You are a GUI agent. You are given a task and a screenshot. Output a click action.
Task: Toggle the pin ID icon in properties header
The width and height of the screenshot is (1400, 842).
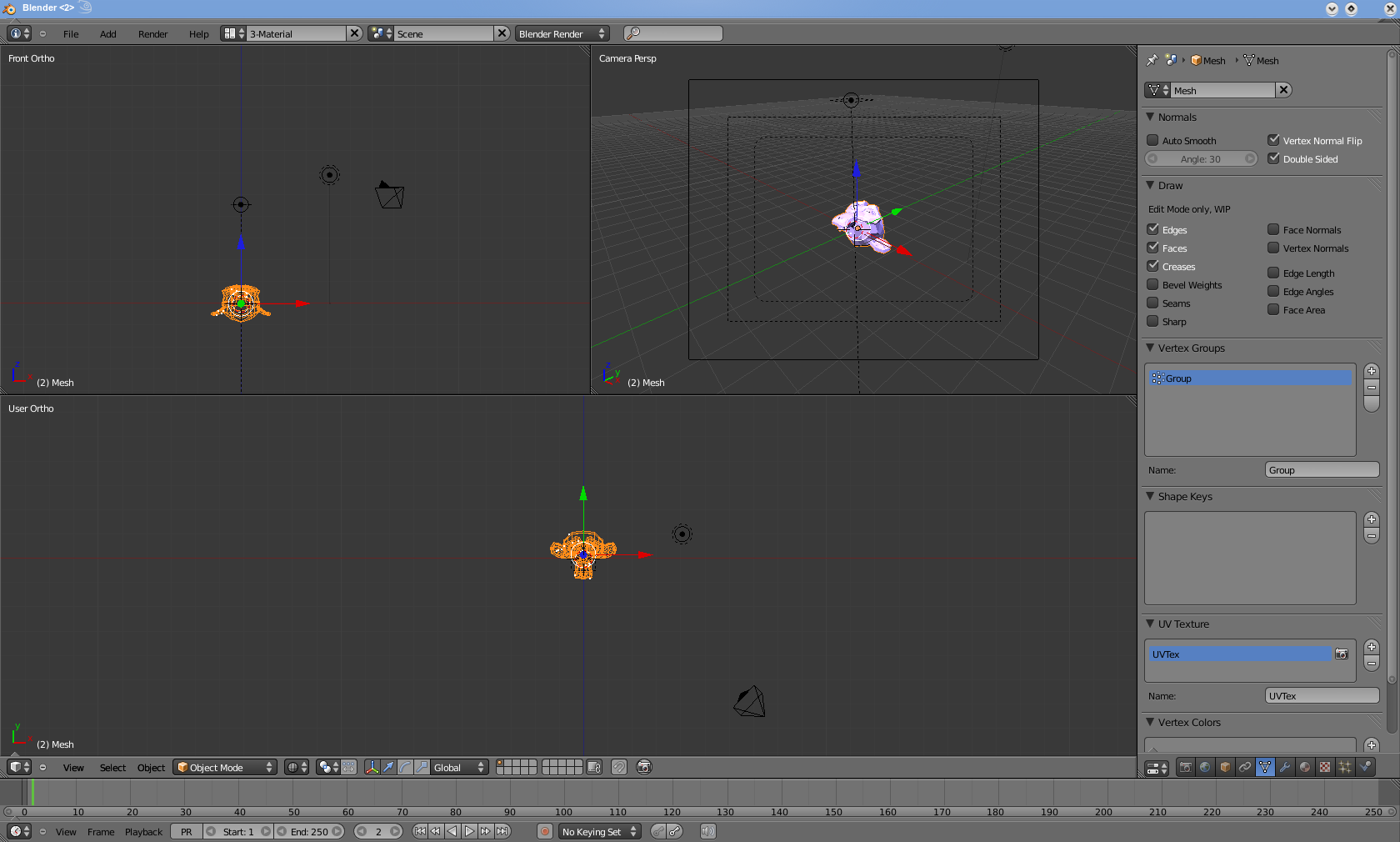[x=1152, y=60]
